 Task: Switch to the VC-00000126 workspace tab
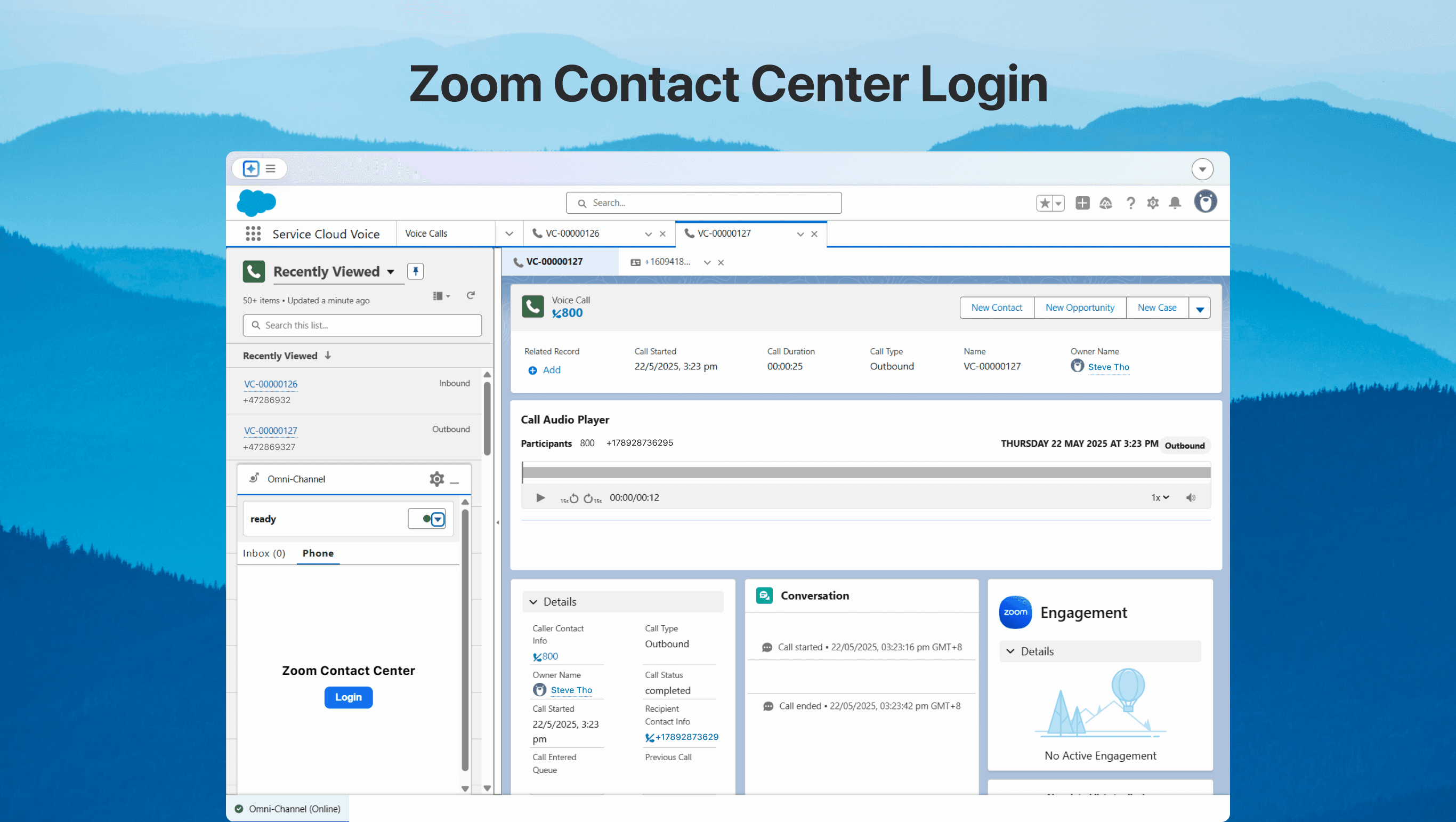point(572,233)
